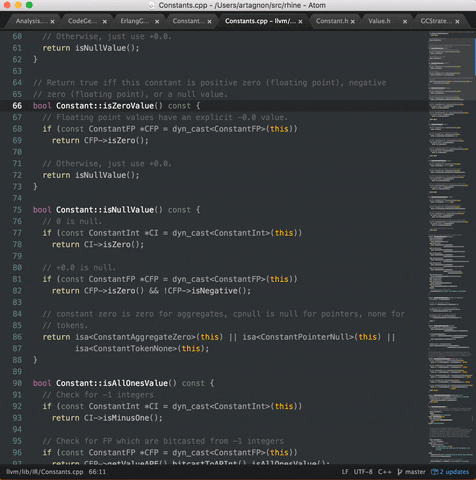This screenshot has width=476, height=480.
Task: Place cursor on Constant::isZeroValue function name
Action: (105, 106)
